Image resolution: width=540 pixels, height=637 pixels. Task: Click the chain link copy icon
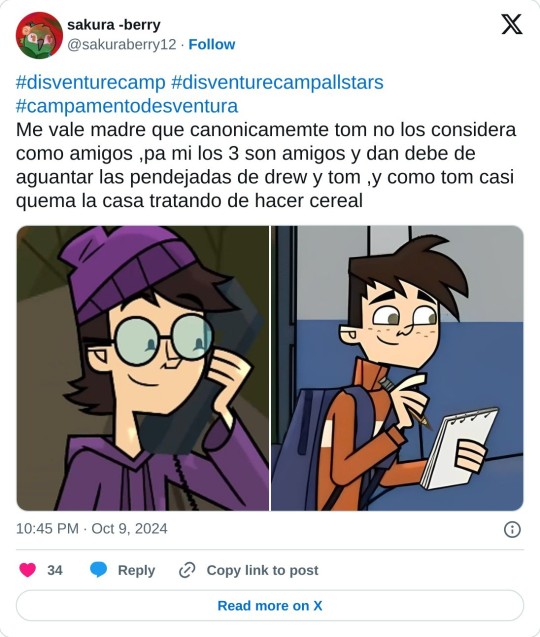[187, 570]
